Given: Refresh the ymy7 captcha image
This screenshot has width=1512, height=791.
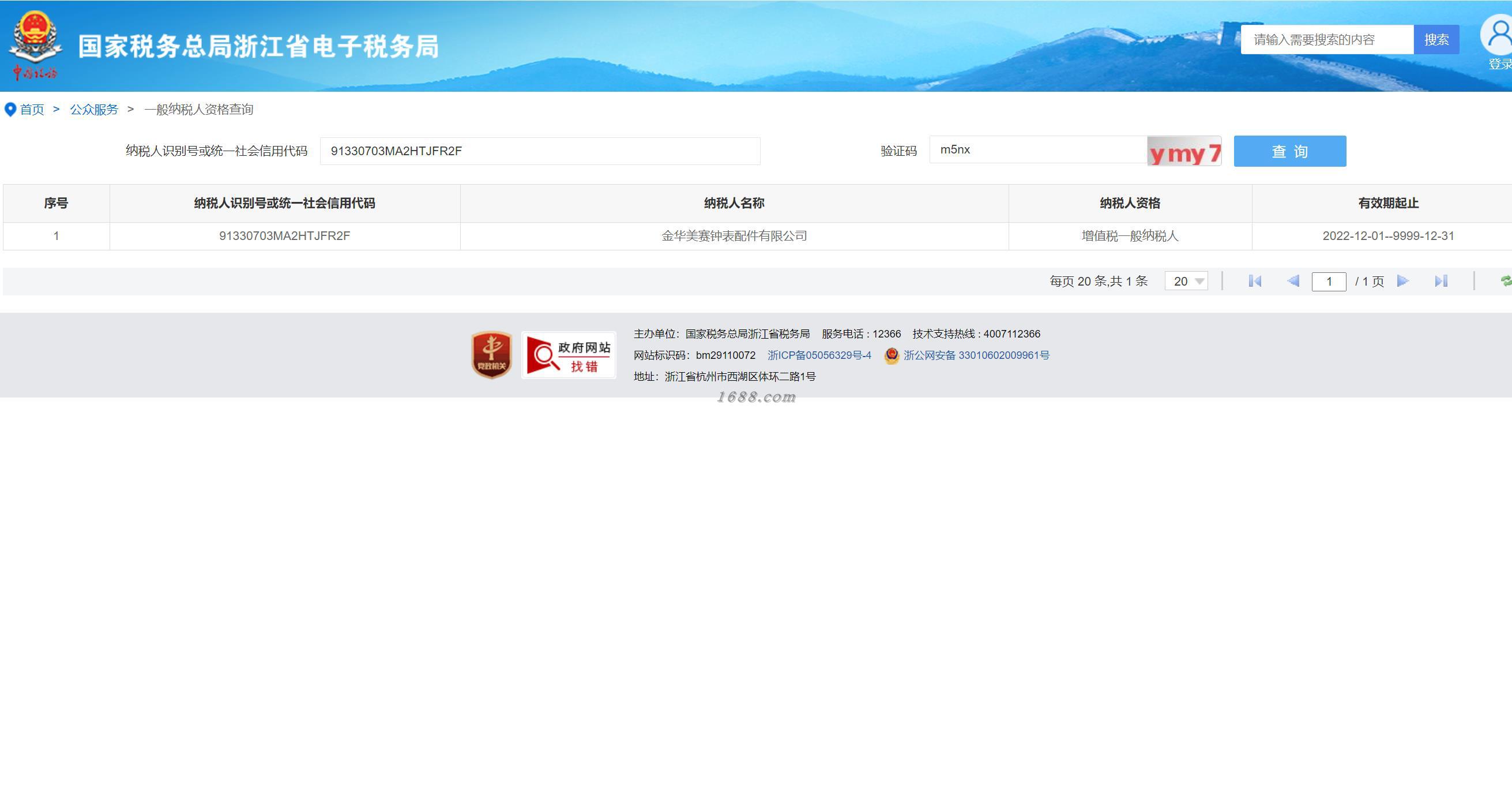Looking at the screenshot, I should coord(1184,152).
